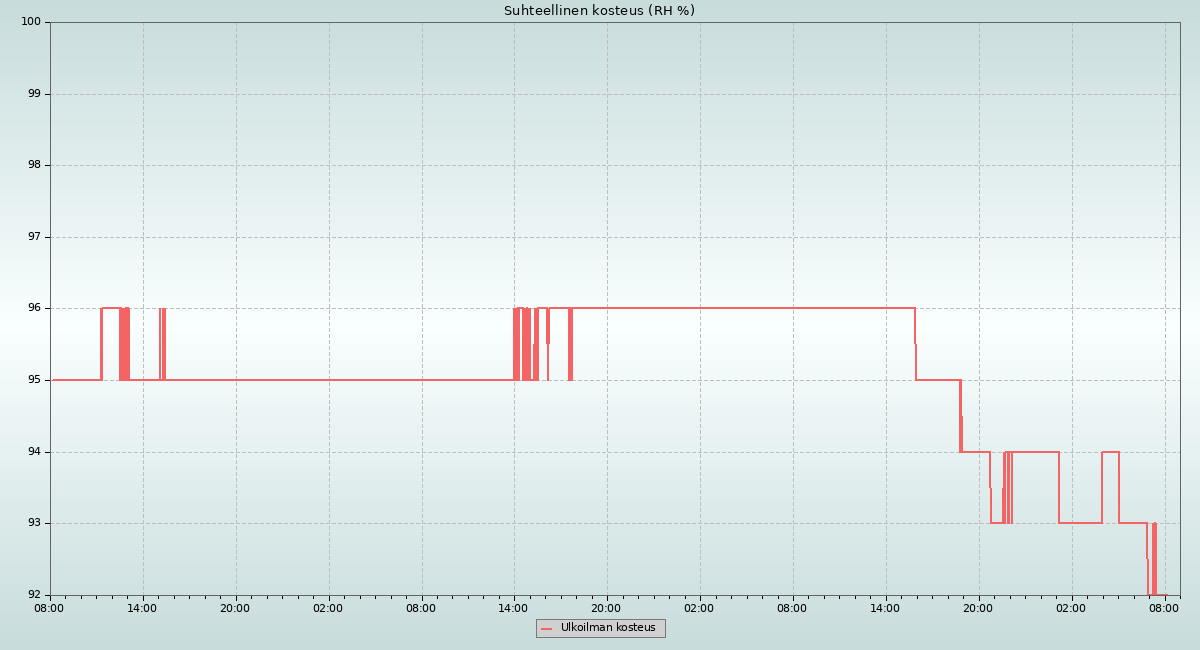Pick the 96 y-axis tick label
The image size is (1200, 650).
point(33,308)
